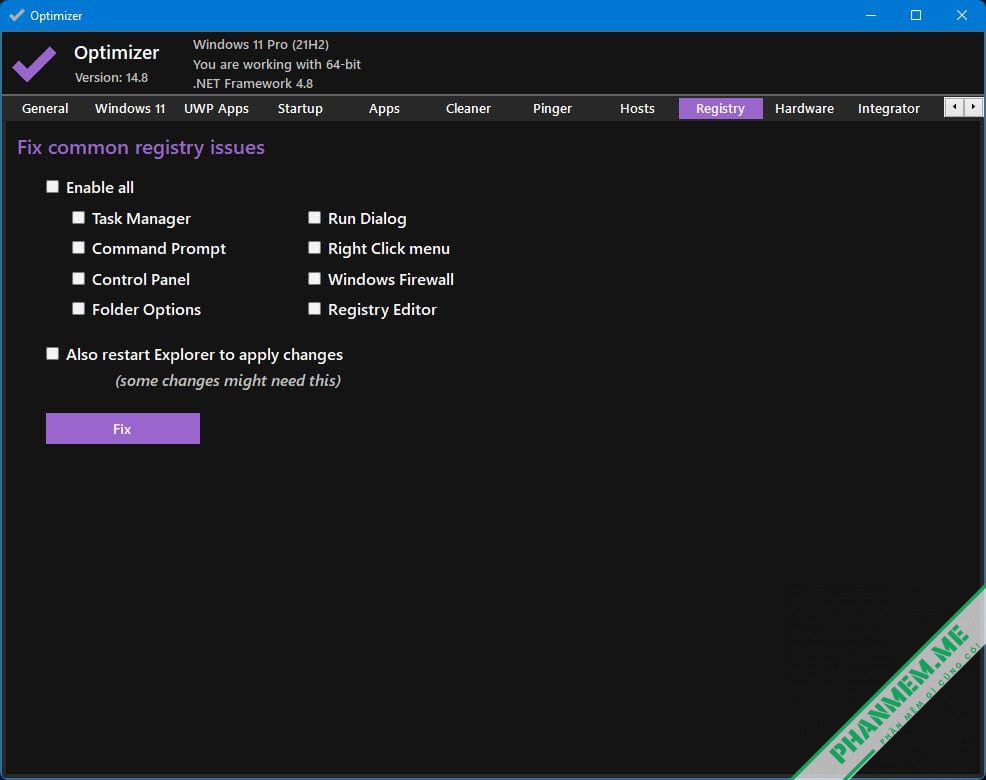Click the purple Optimizer checkmark logo
Viewport: 986px width, 780px height.
tap(34, 64)
